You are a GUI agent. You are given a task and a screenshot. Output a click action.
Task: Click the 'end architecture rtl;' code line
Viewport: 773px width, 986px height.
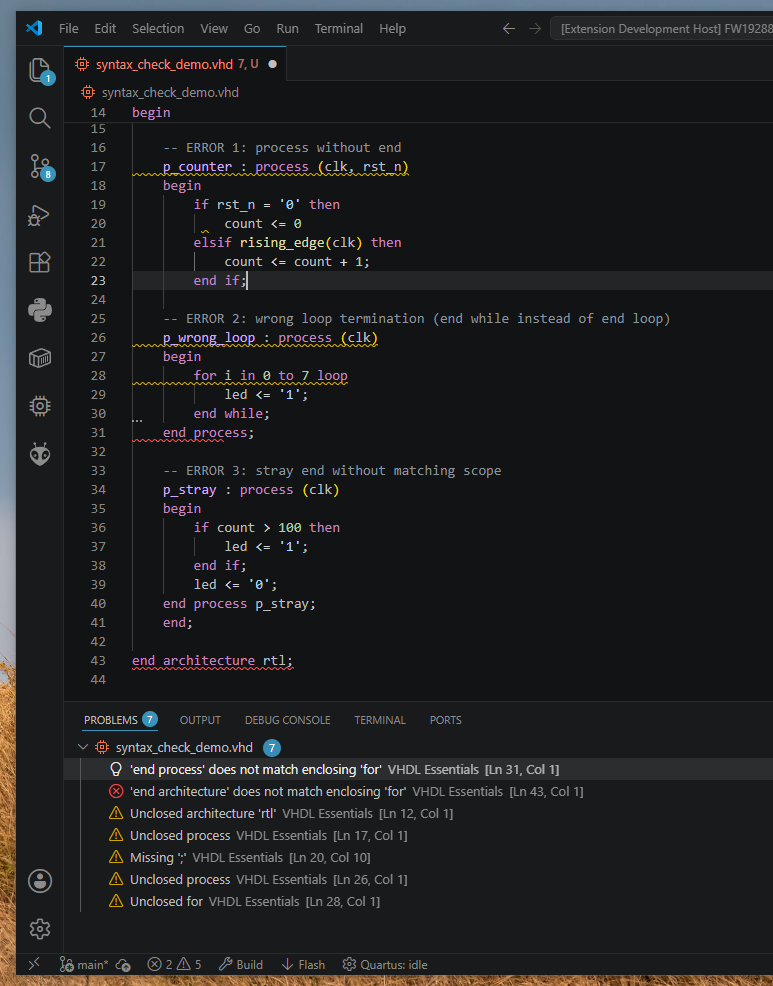pos(213,660)
